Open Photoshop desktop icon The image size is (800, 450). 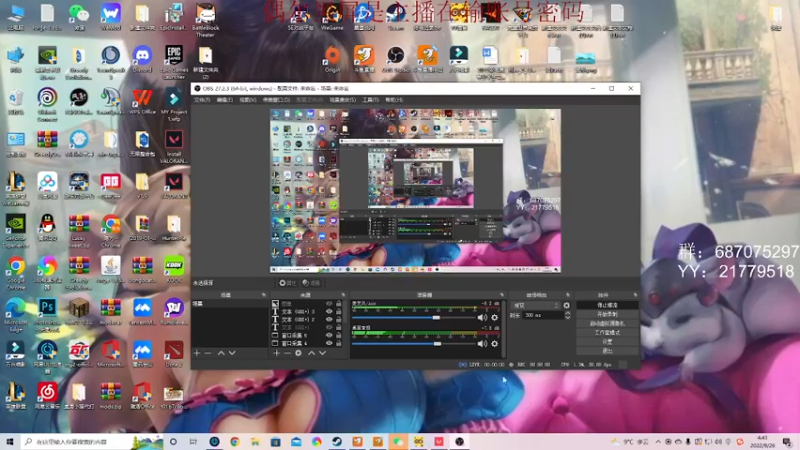click(47, 315)
